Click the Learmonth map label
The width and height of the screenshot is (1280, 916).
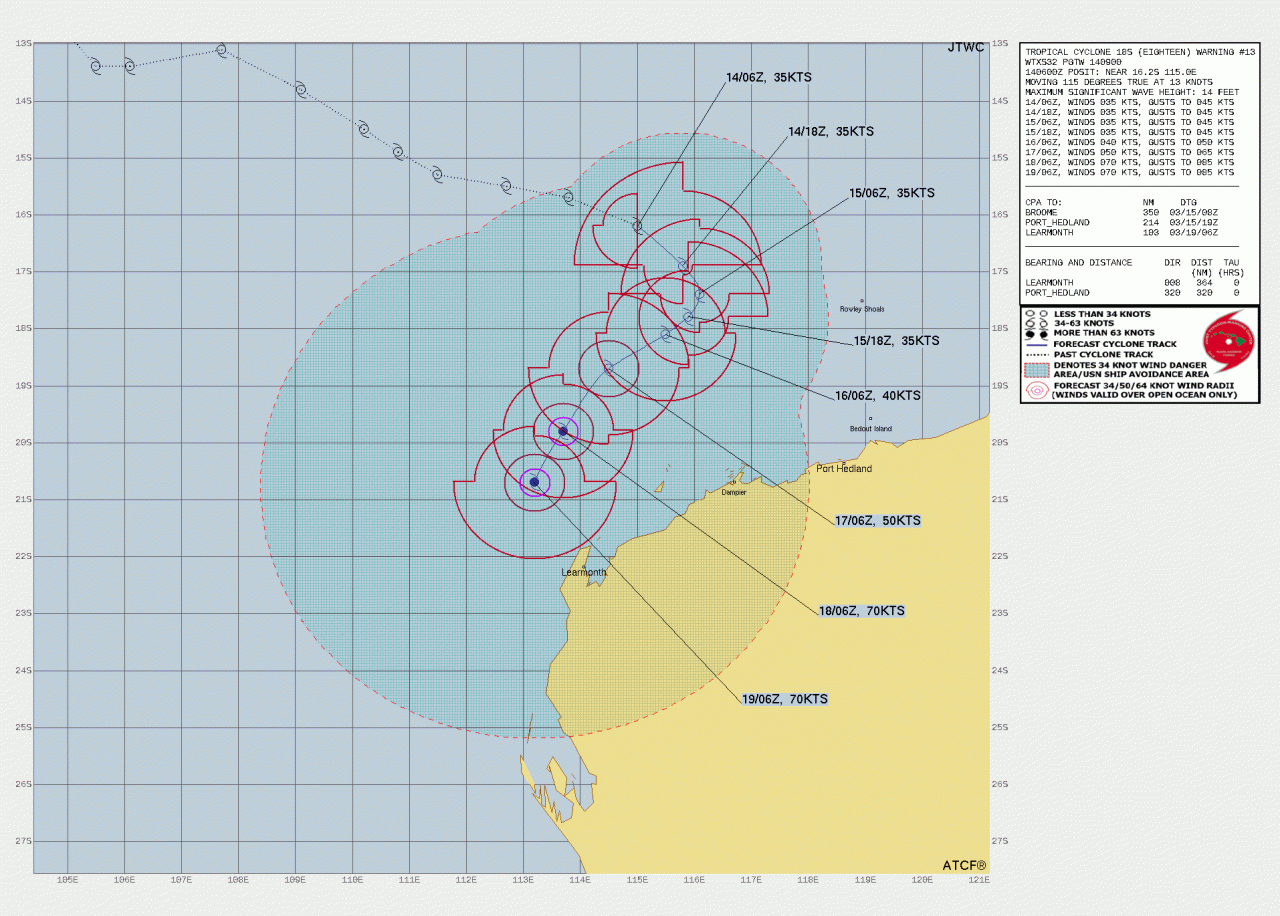[x=583, y=573]
